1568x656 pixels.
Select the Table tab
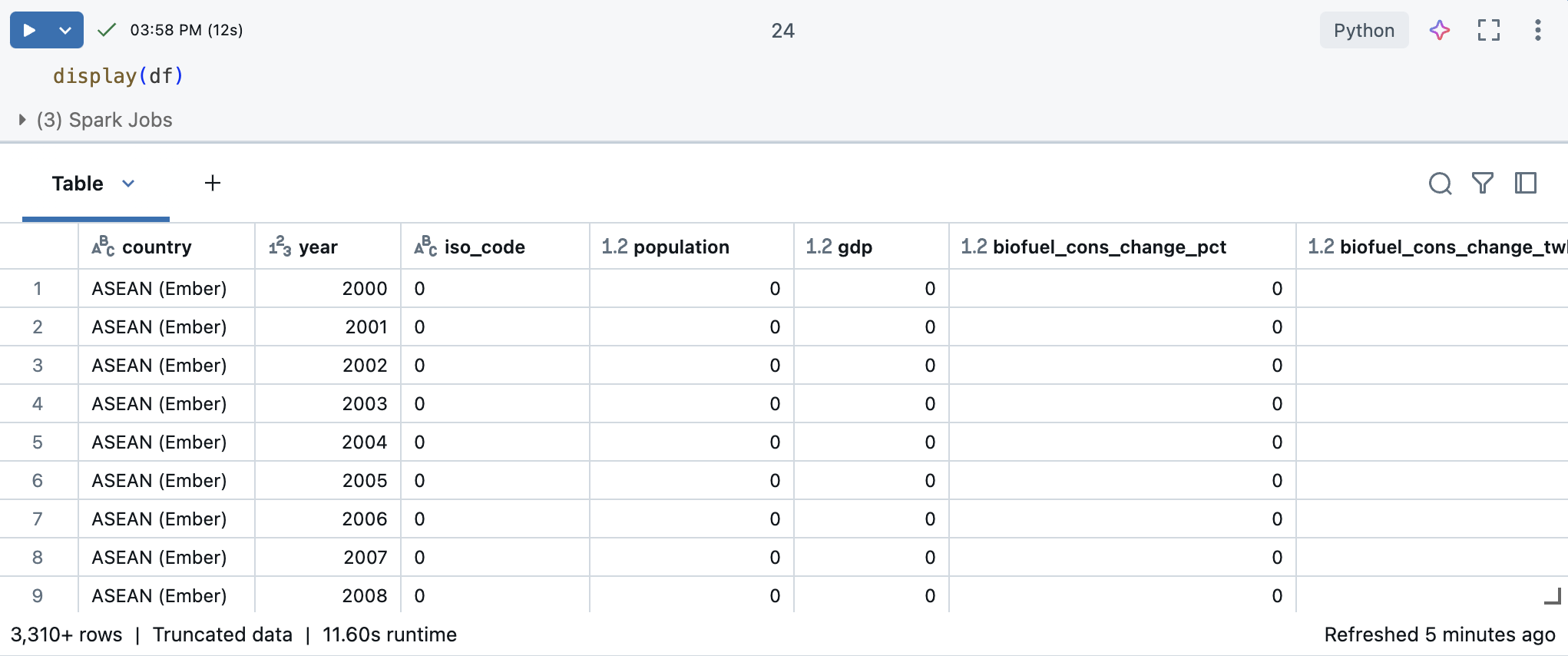pos(78,184)
